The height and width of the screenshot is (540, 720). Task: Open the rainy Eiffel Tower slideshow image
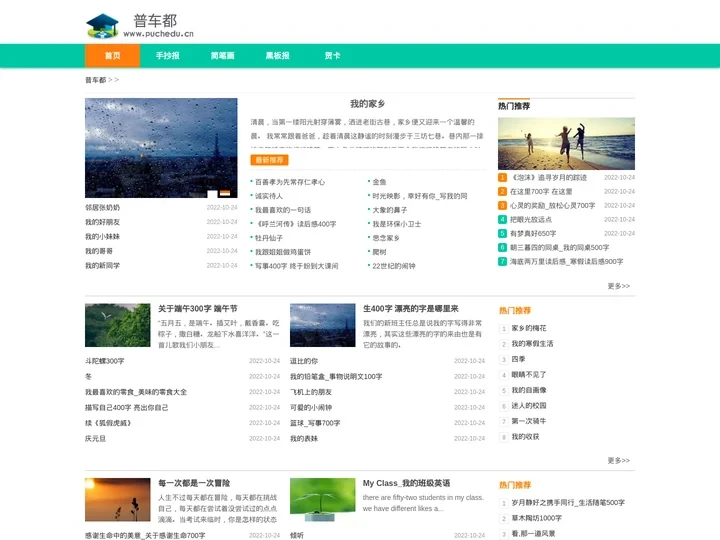(x=161, y=148)
